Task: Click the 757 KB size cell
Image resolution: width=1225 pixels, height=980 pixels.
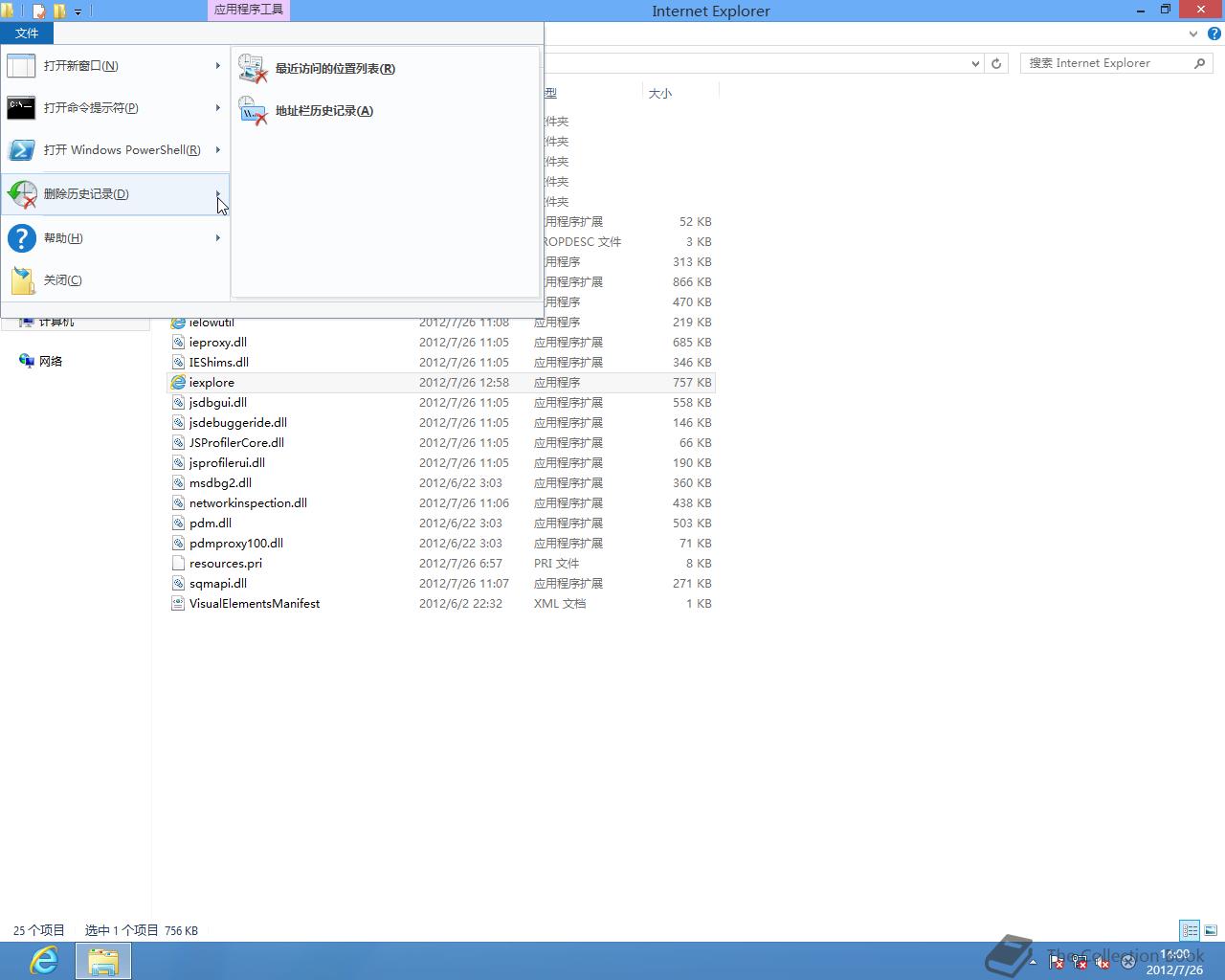Action: [692, 382]
